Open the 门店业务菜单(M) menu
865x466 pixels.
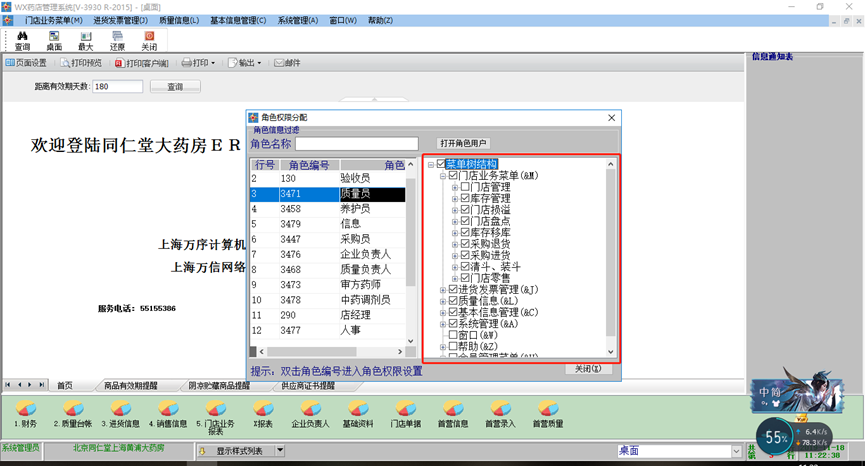point(54,20)
